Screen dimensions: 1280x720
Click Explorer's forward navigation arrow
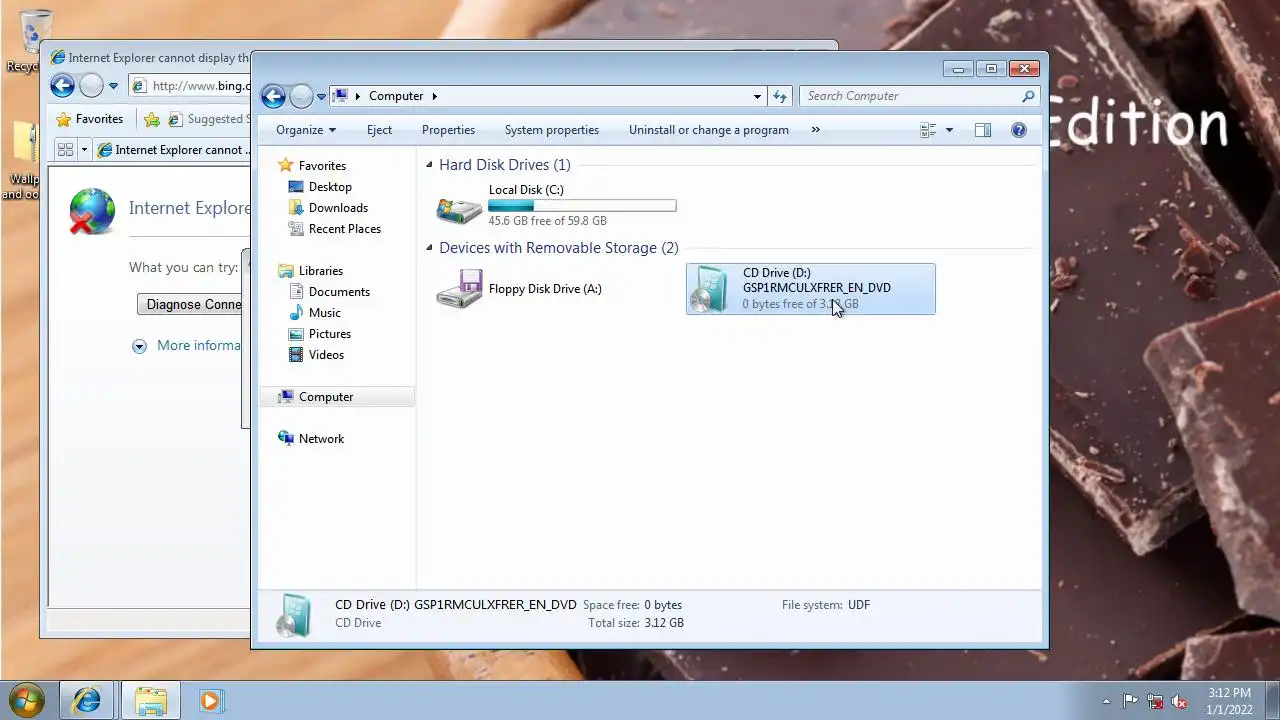coord(301,96)
